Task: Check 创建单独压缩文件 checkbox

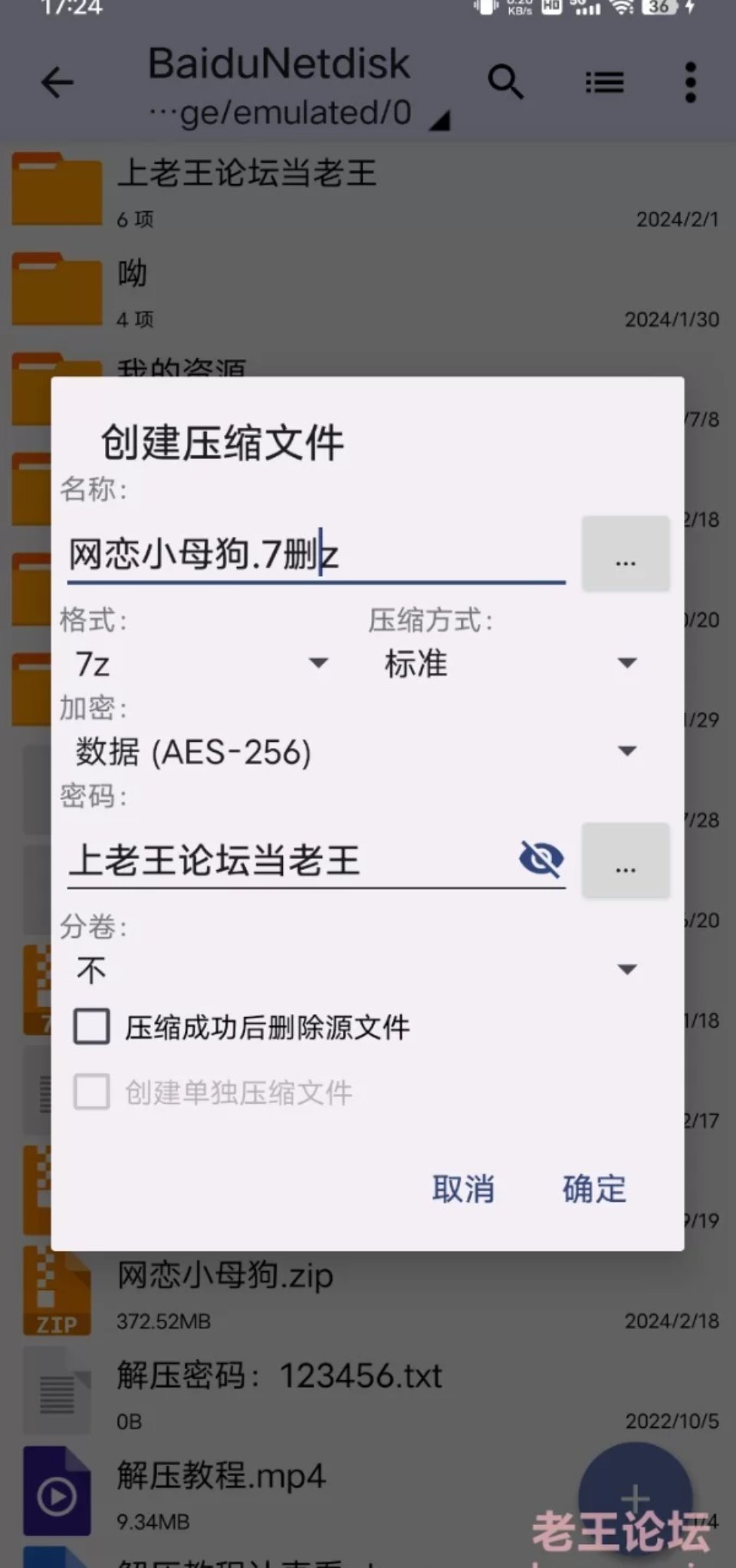Action: pos(91,1092)
